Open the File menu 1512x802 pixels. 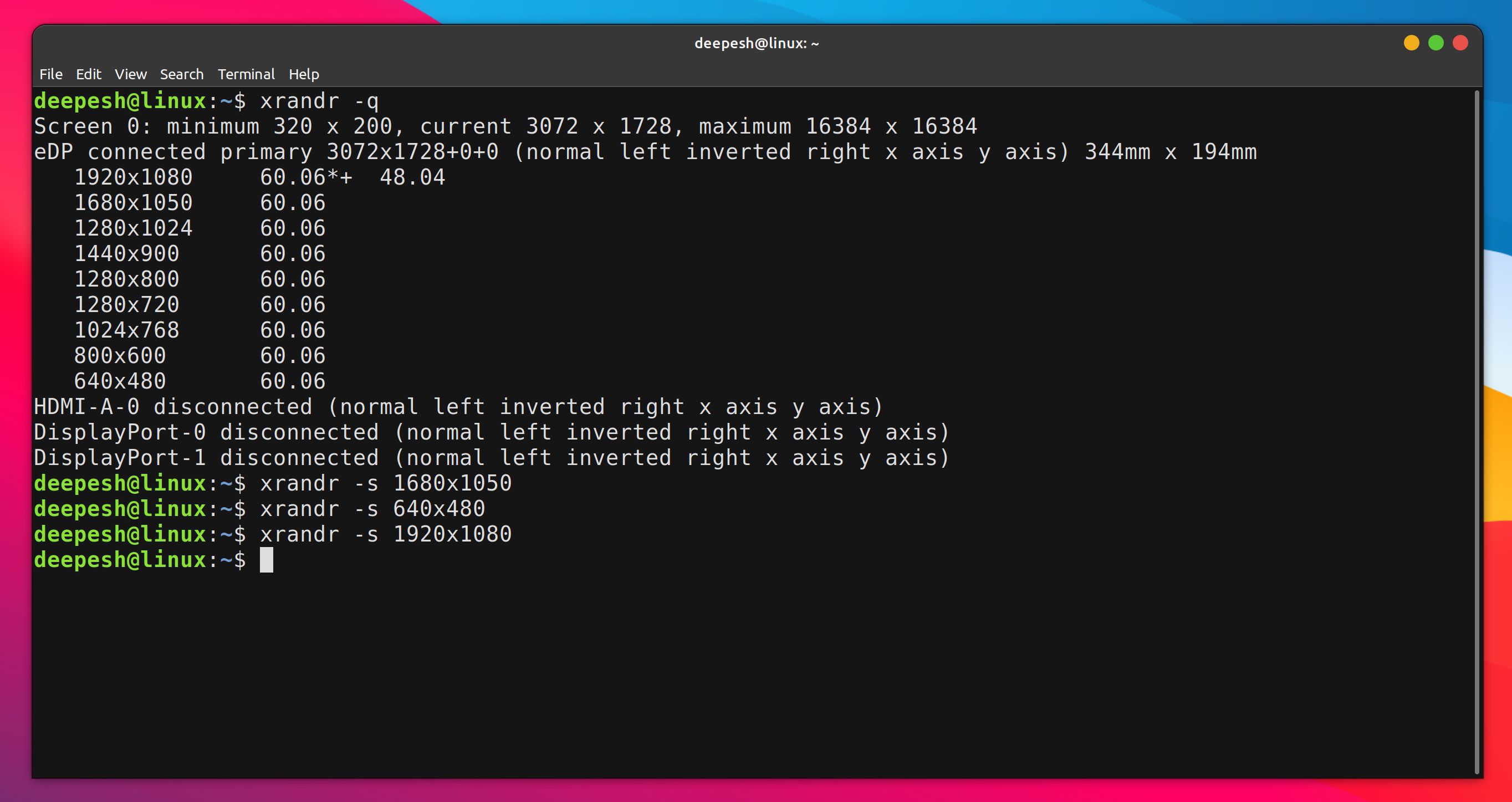coord(50,75)
